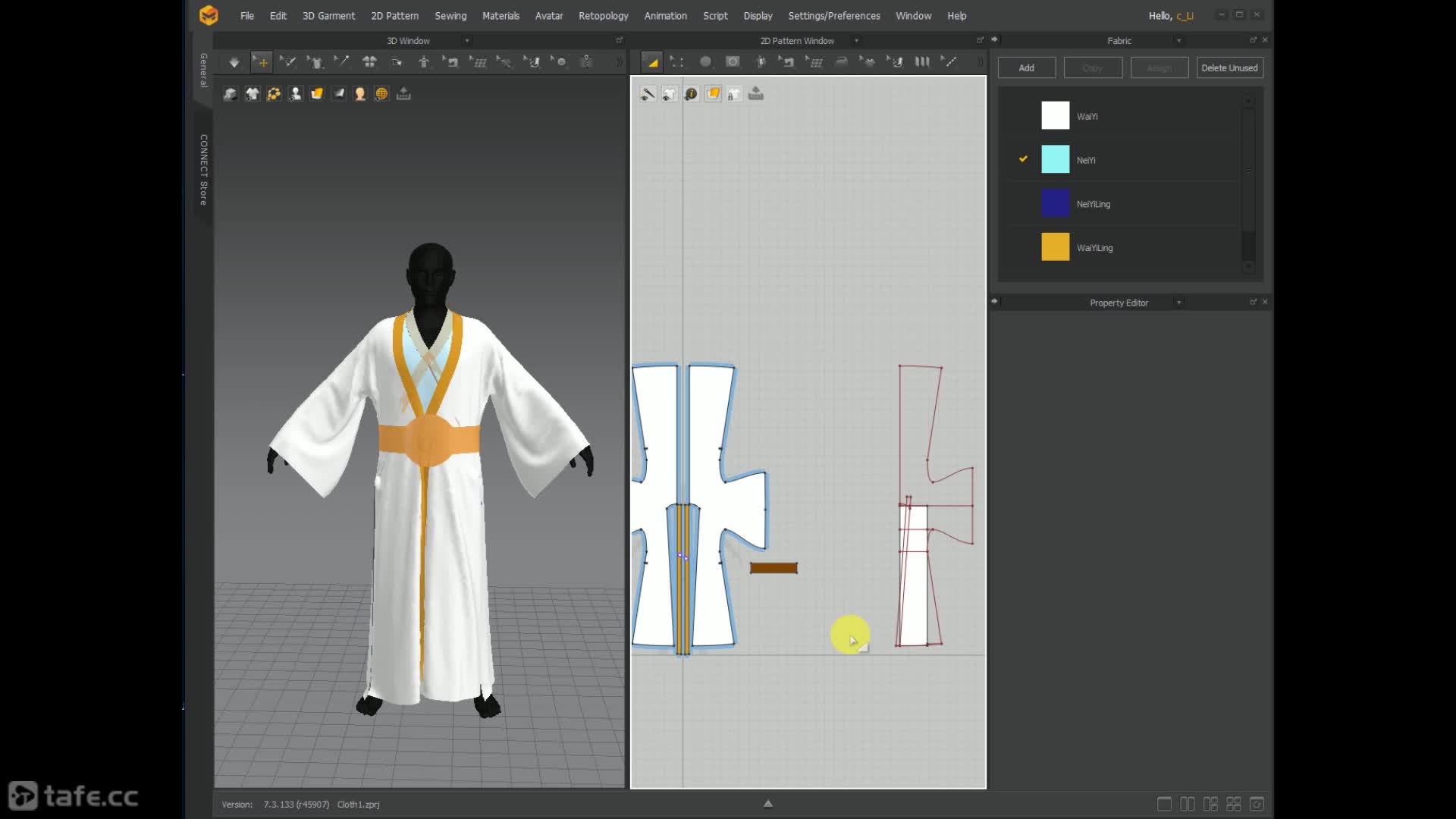Open the CONNECT Store side tab
This screenshot has width=1456, height=819.
(x=203, y=170)
